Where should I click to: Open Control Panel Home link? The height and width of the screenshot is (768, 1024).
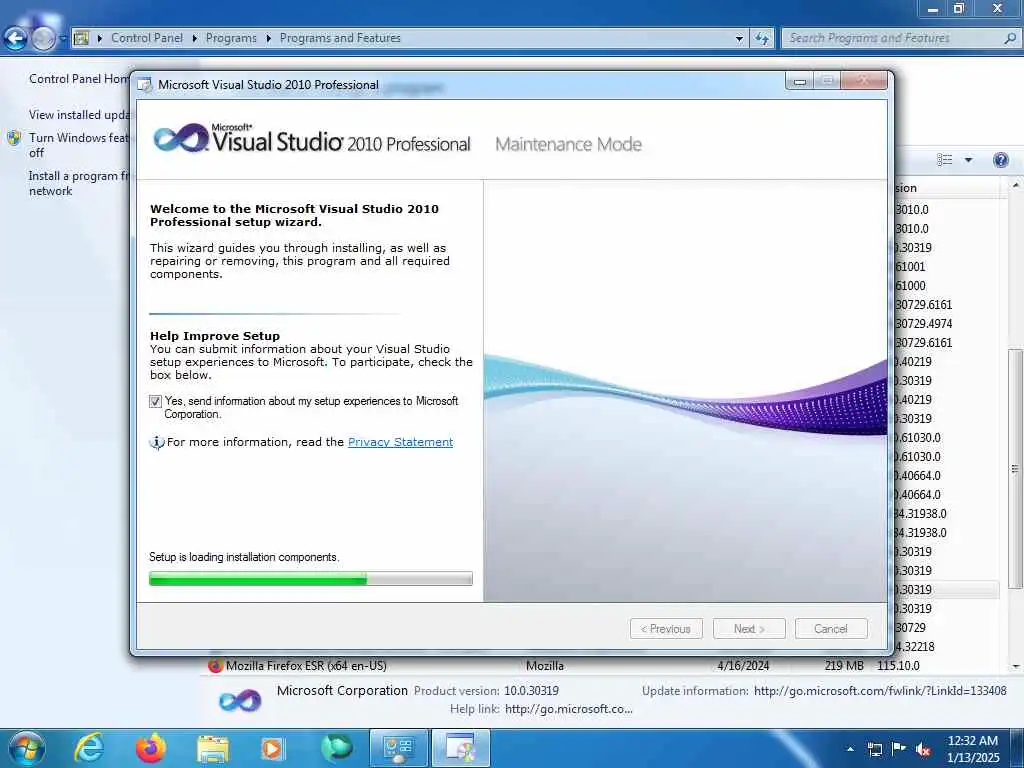point(79,78)
